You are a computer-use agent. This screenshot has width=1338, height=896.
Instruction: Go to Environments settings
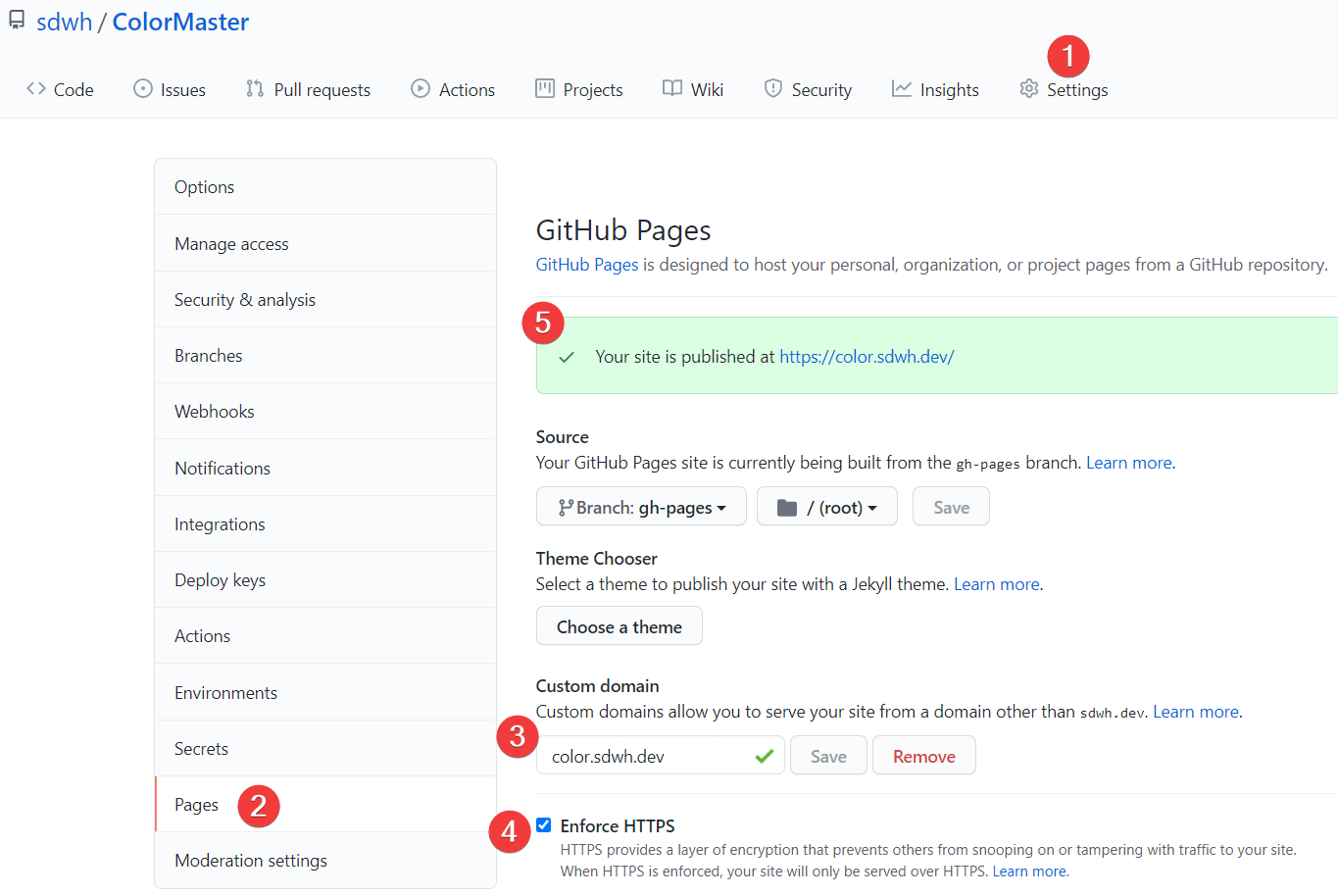click(325, 692)
